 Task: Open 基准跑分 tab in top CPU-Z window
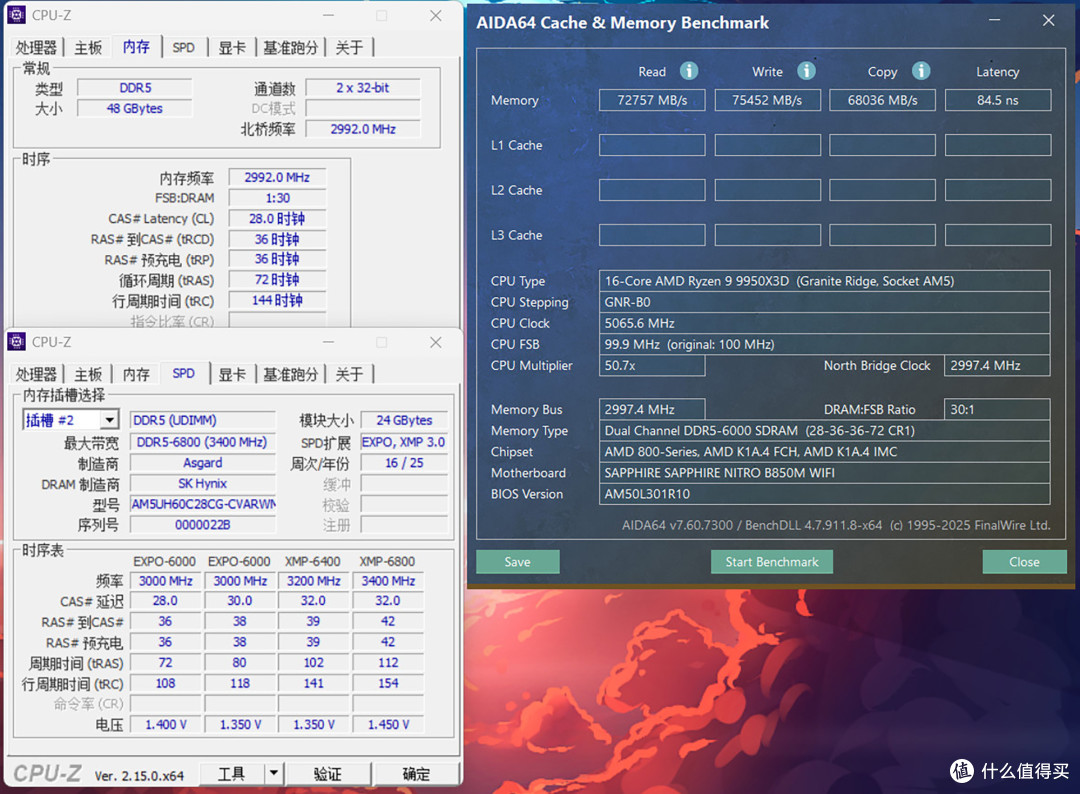[290, 48]
